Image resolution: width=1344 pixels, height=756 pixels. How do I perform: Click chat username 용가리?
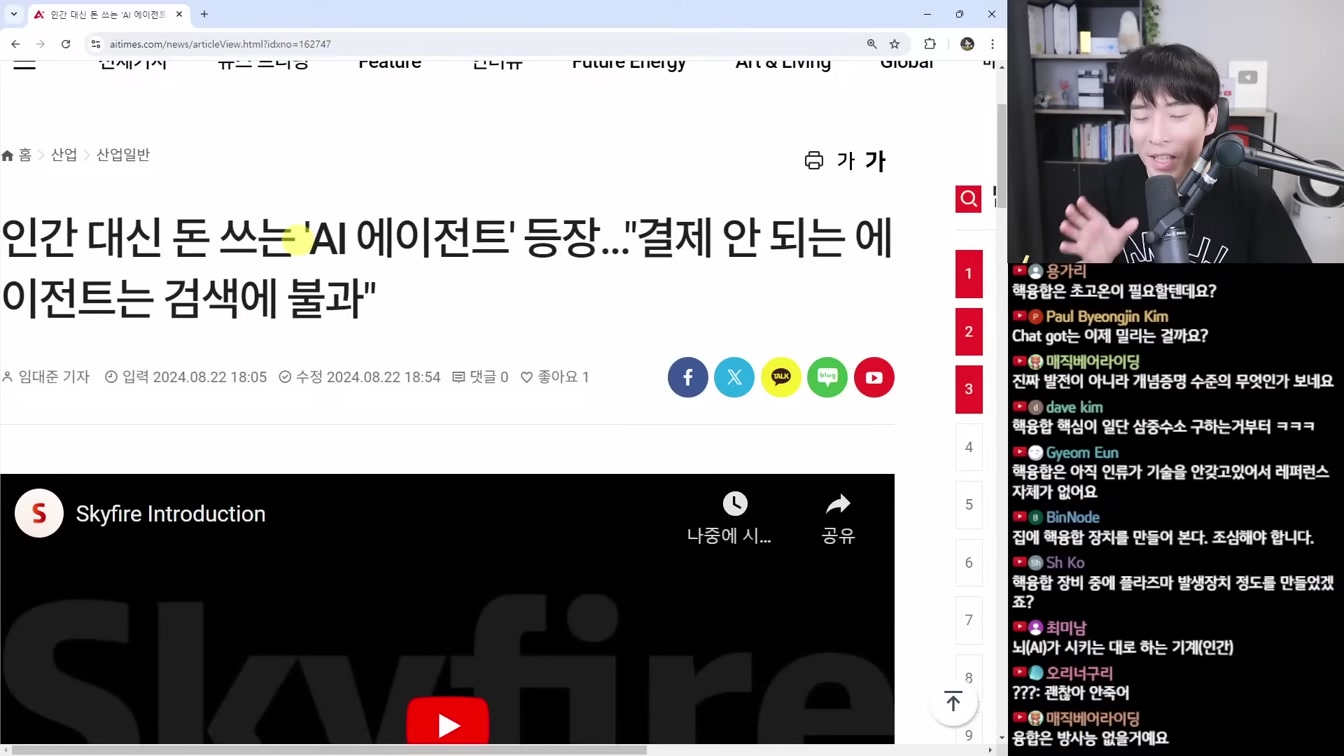1066,271
